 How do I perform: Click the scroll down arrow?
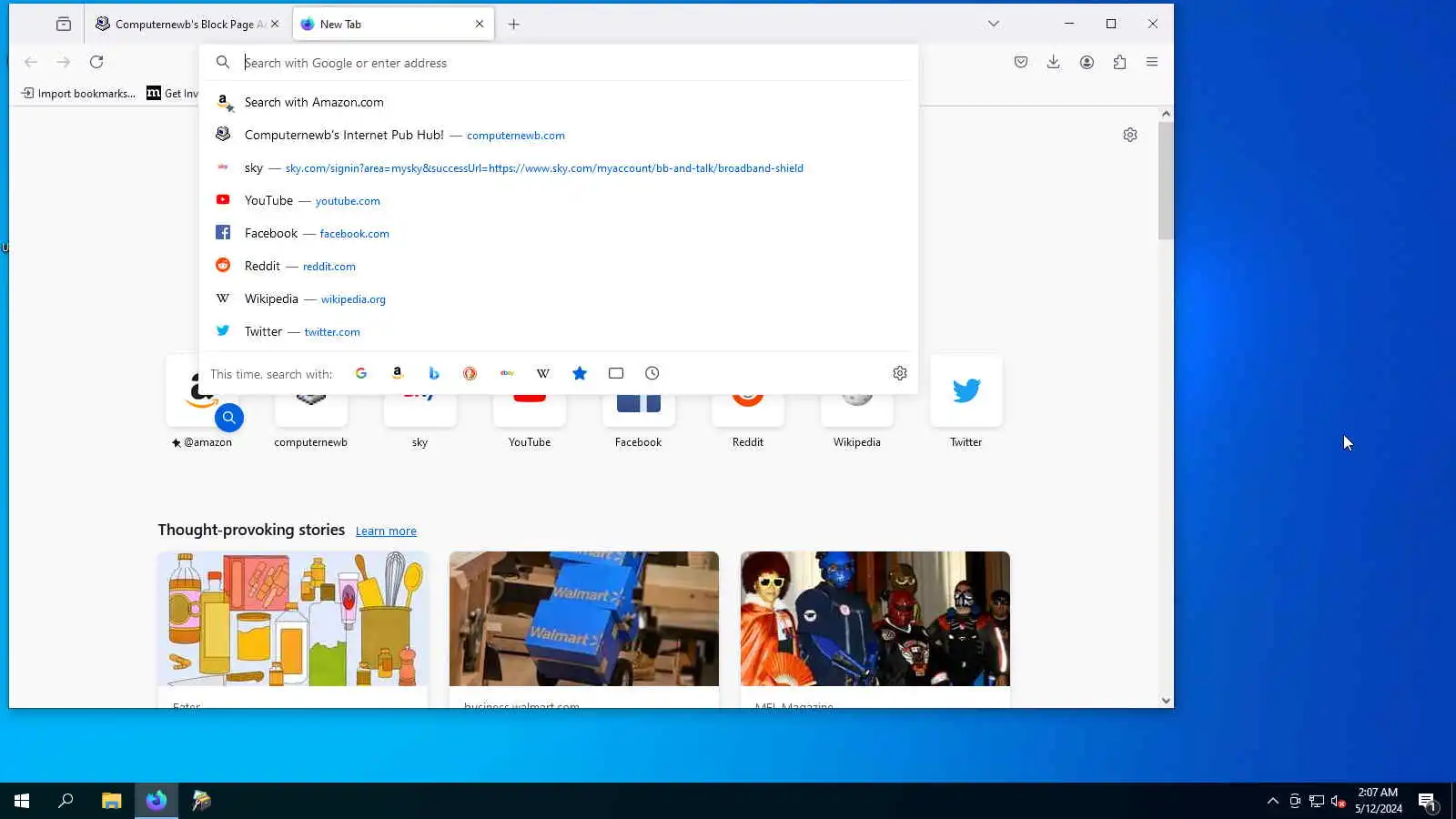point(1166,701)
